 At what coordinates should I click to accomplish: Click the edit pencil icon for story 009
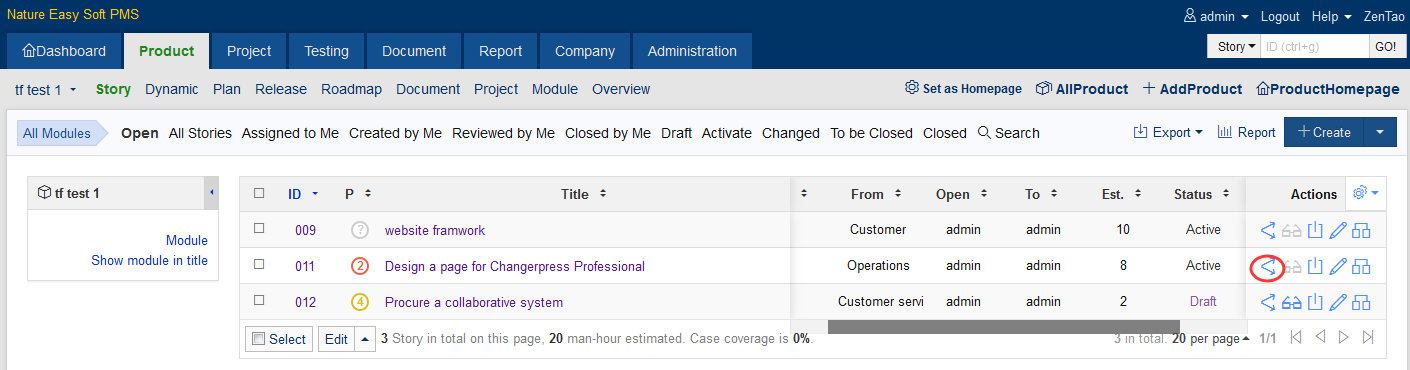point(1338,231)
